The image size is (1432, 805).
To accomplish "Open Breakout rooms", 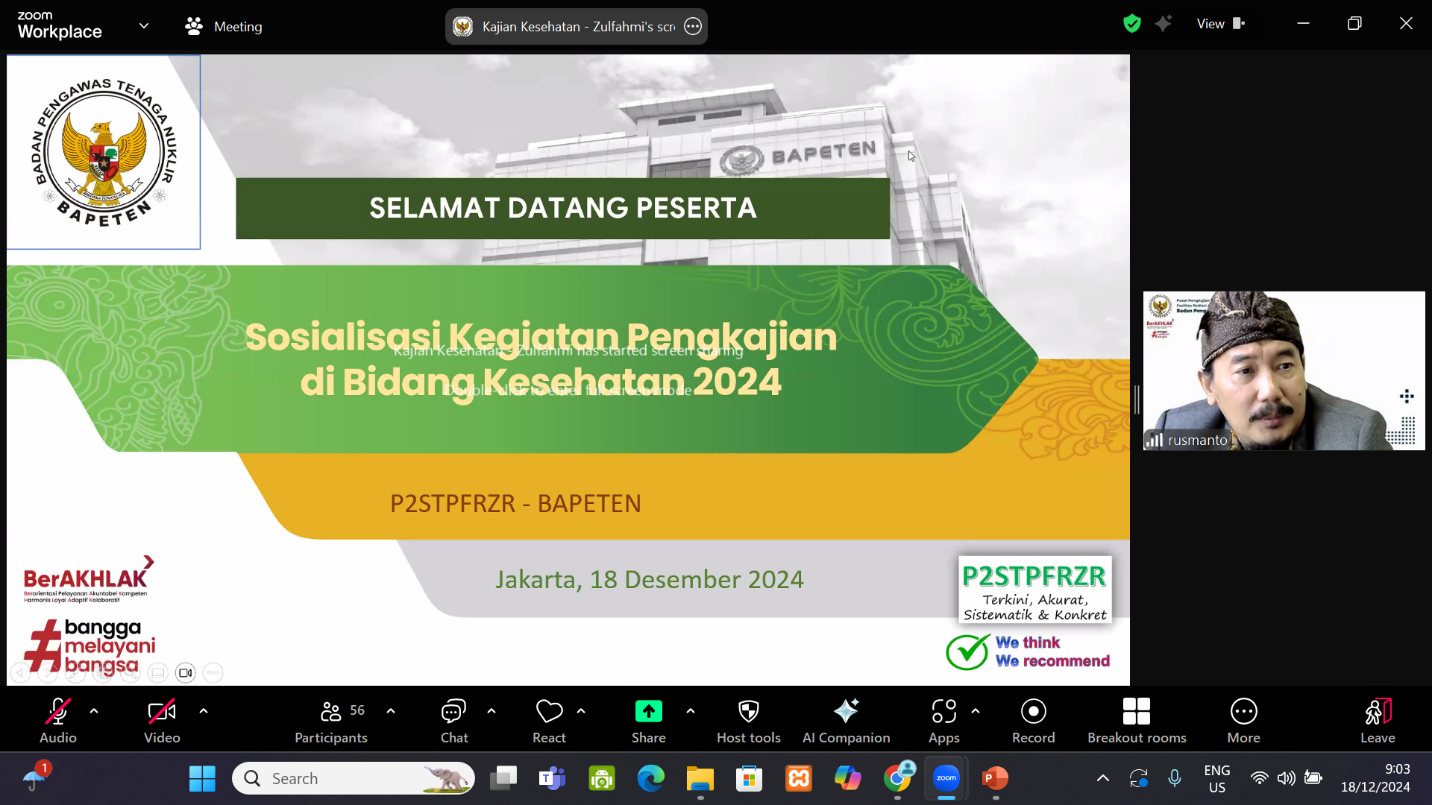I will click(1137, 720).
